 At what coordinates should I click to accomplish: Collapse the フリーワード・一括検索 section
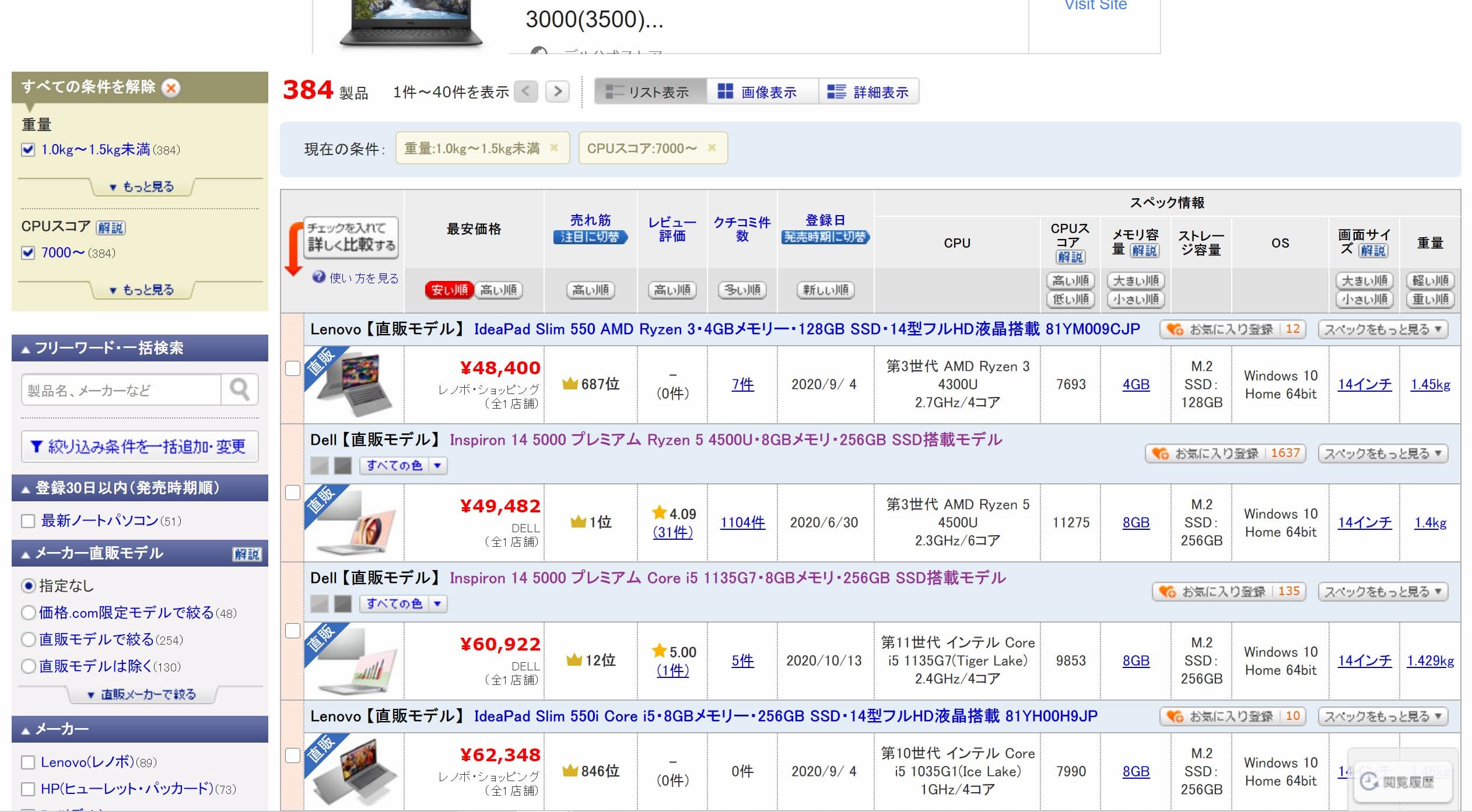pos(140,349)
